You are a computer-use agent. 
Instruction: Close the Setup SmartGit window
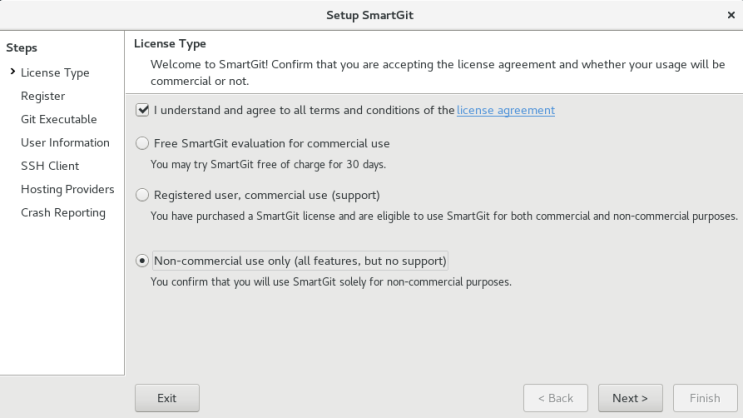pos(730,15)
